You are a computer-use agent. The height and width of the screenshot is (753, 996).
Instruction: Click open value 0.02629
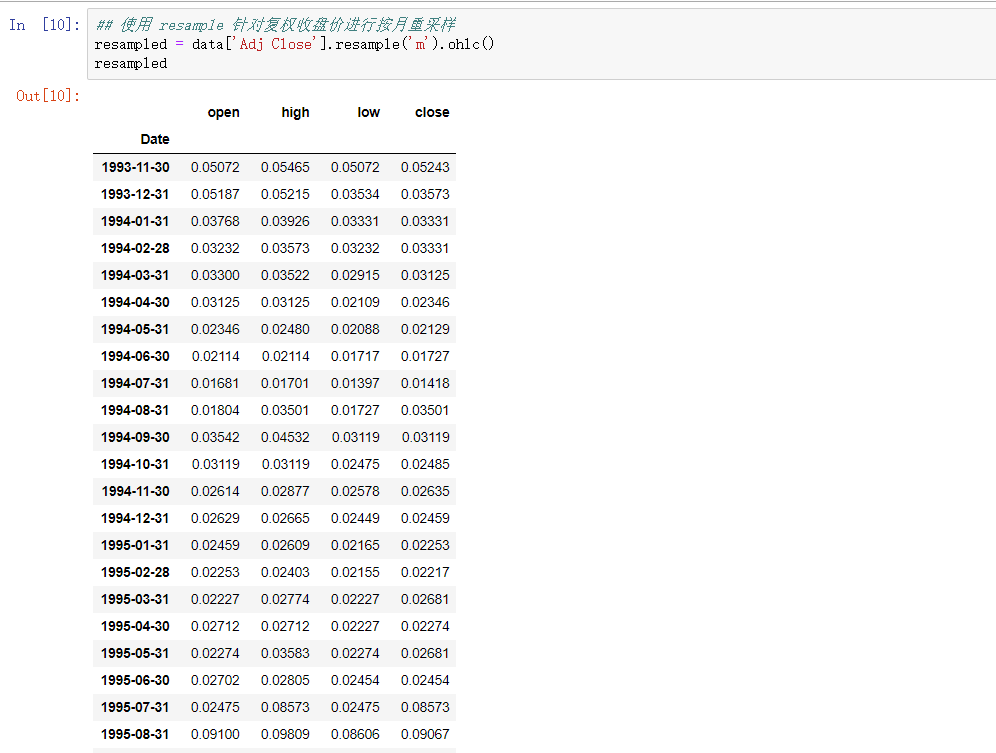(215, 519)
